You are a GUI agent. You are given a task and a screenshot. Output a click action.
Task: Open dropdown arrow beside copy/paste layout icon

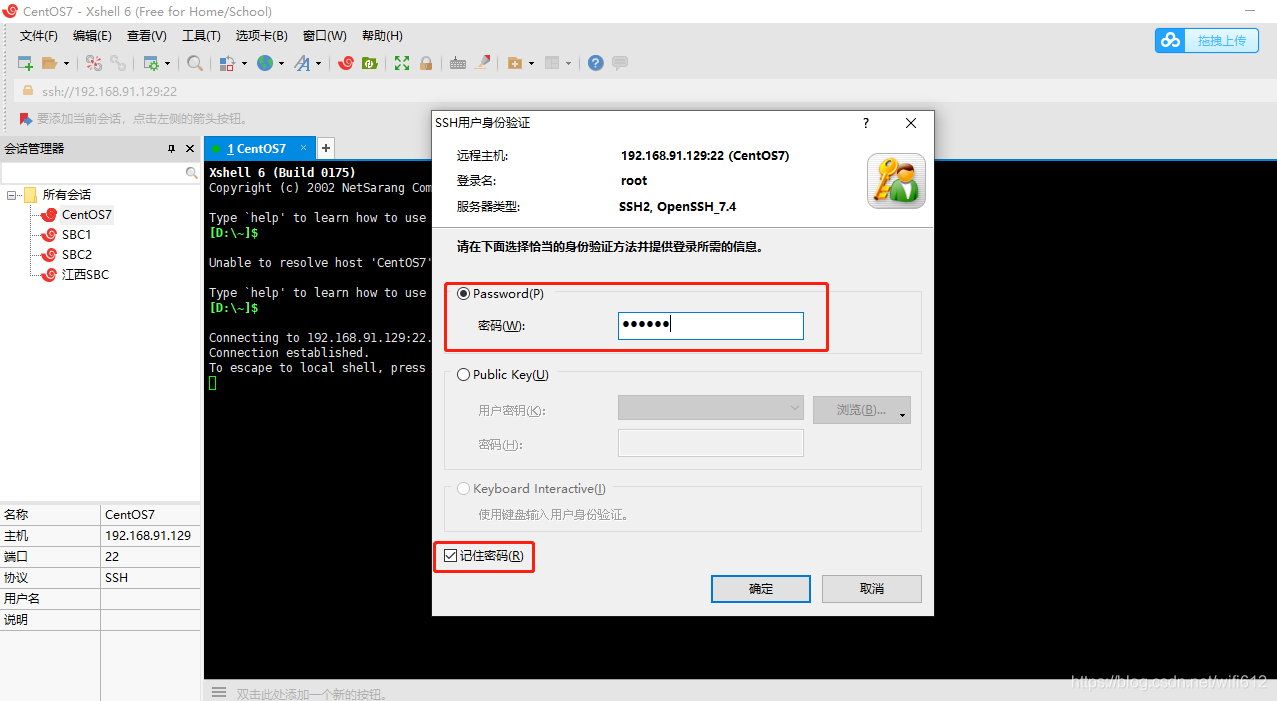pos(244,64)
